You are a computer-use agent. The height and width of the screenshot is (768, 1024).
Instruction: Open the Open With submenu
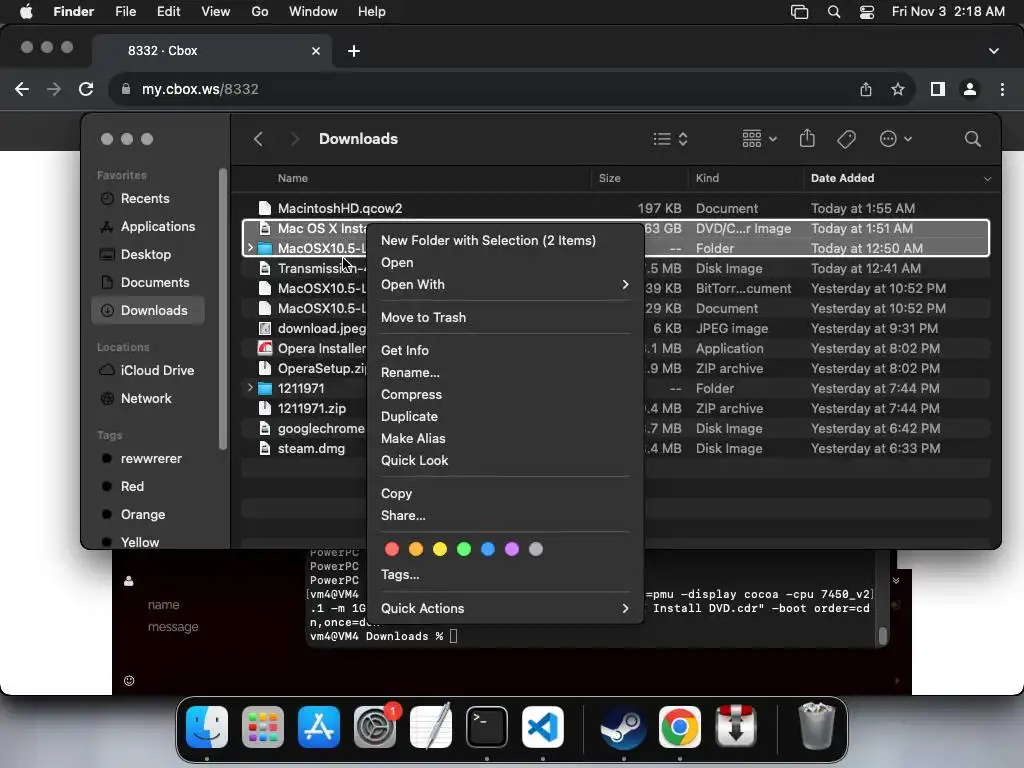point(505,284)
